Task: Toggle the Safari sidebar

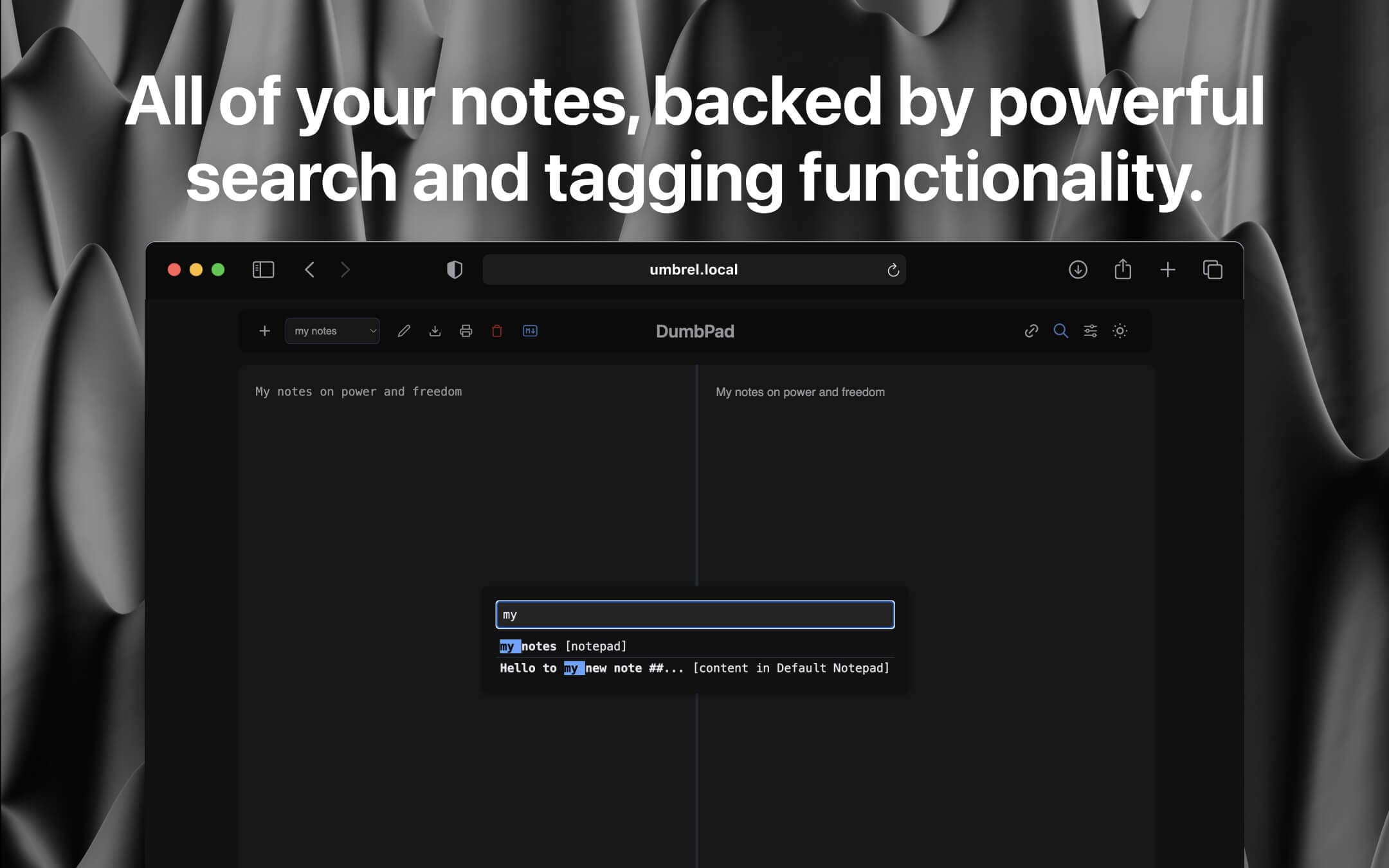Action: click(263, 269)
